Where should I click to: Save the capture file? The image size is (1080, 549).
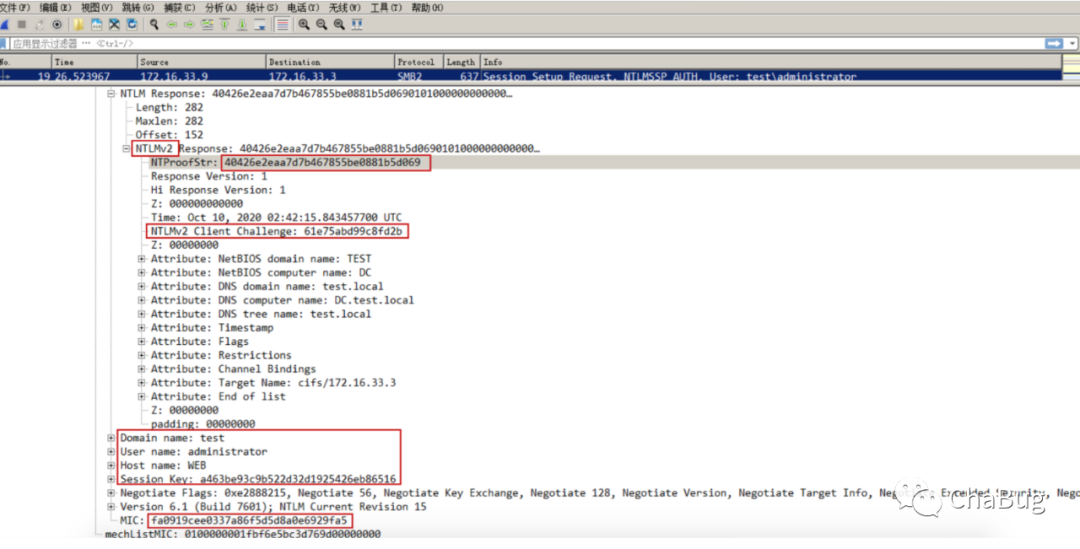click(96, 25)
